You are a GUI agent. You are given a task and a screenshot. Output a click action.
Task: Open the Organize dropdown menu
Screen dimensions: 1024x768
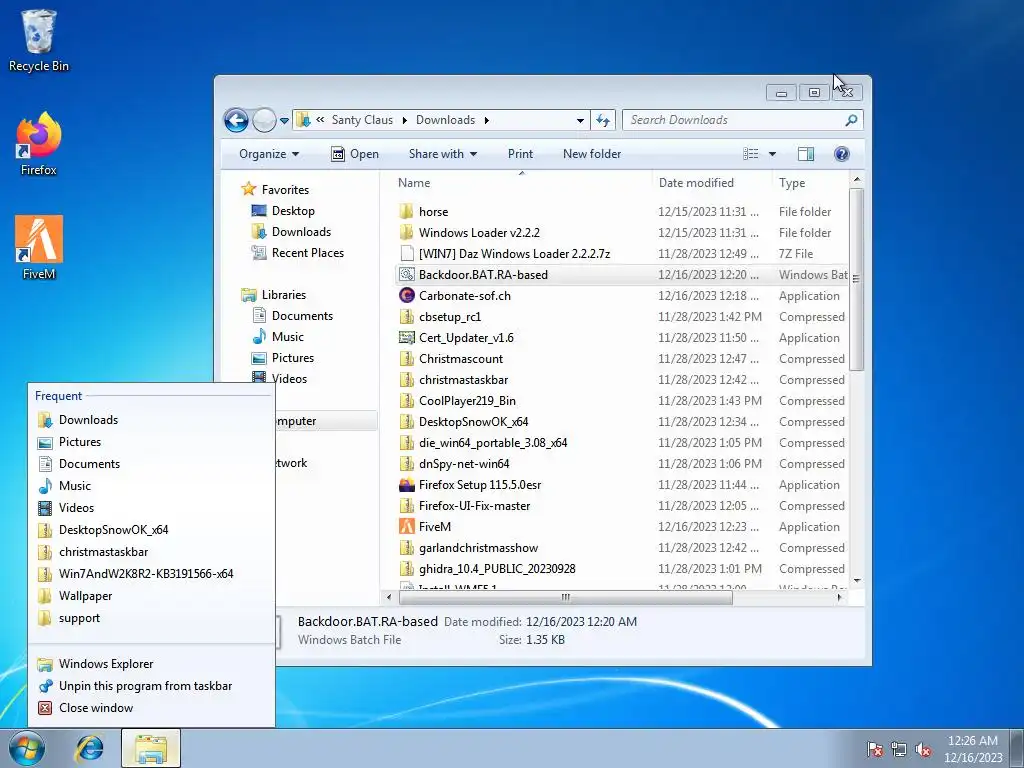268,154
